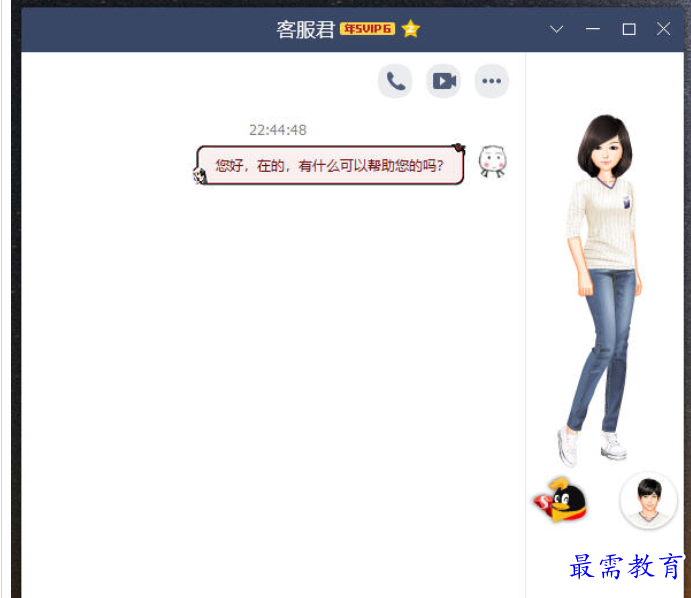The height and width of the screenshot is (598, 691).
Task: Open the title bar dropdown chevron
Action: (557, 30)
